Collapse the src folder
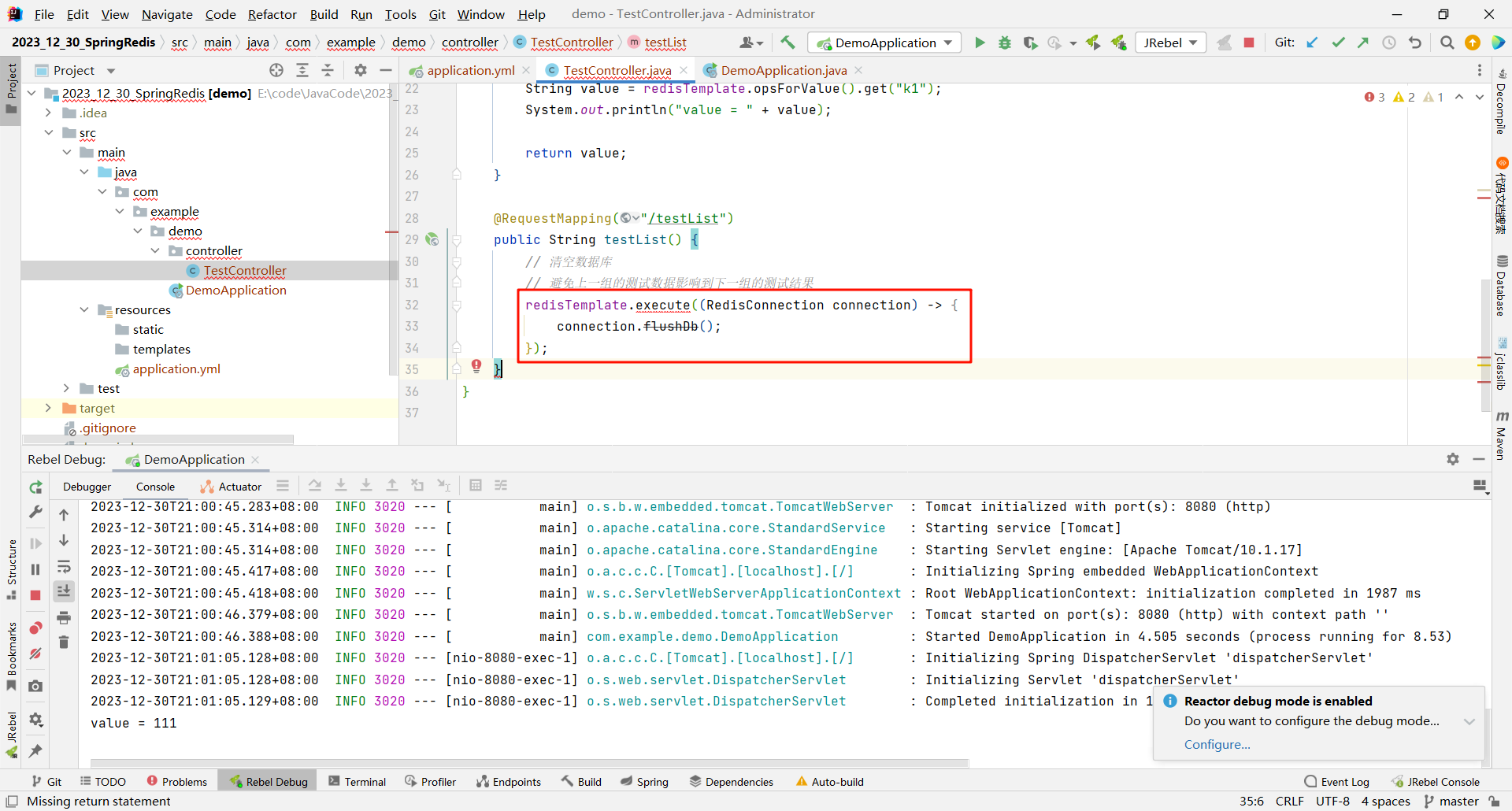Screen dimensions: 1512x811 (49, 132)
